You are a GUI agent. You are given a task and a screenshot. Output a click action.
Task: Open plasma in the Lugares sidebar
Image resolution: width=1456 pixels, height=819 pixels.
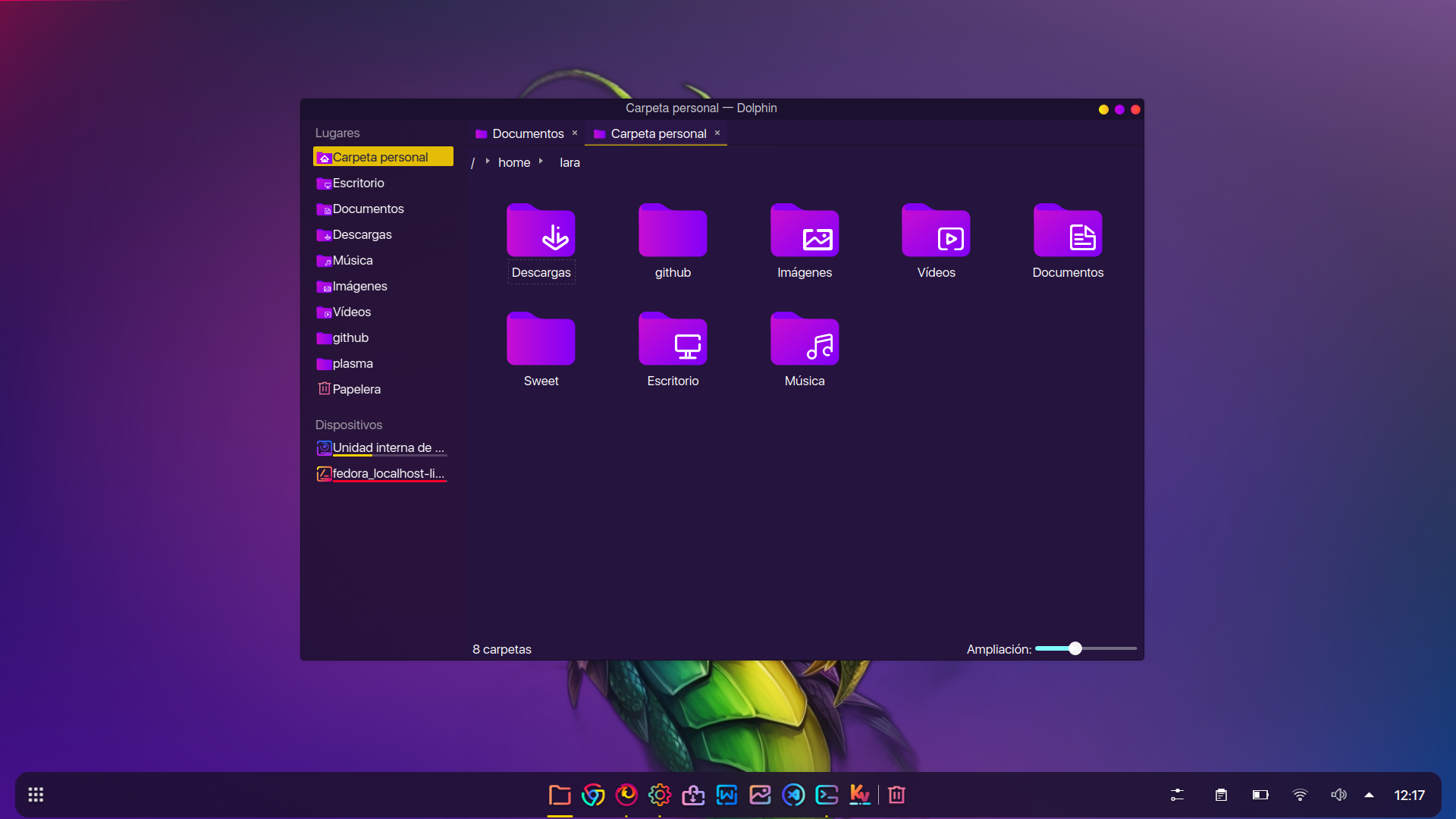click(x=383, y=363)
